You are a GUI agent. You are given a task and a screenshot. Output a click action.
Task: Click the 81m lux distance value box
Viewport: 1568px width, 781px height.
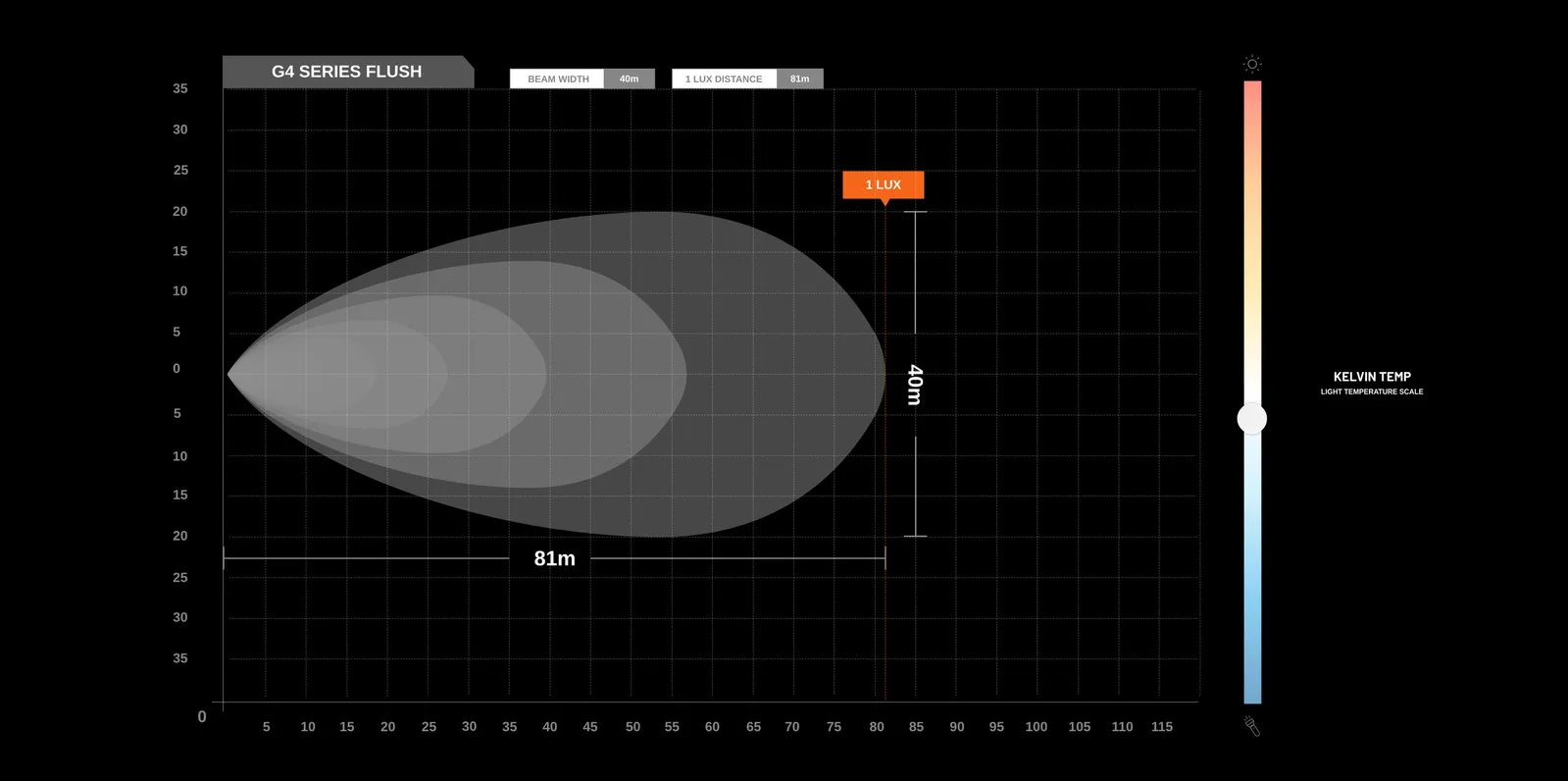click(x=799, y=78)
